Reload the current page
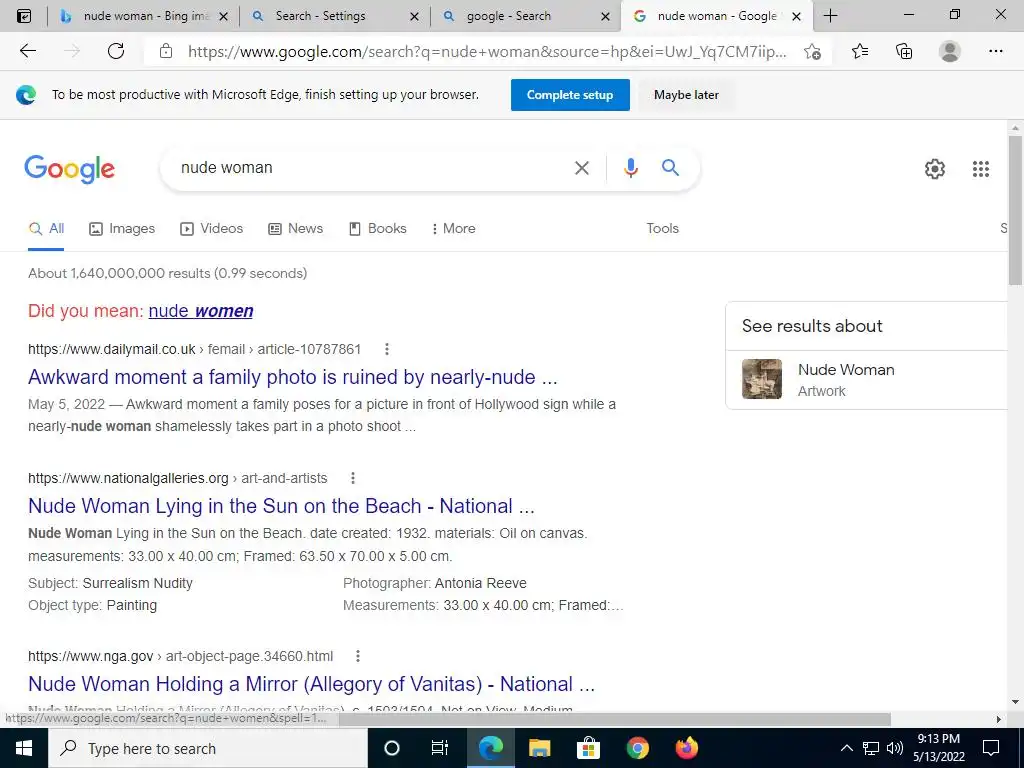 click(116, 51)
